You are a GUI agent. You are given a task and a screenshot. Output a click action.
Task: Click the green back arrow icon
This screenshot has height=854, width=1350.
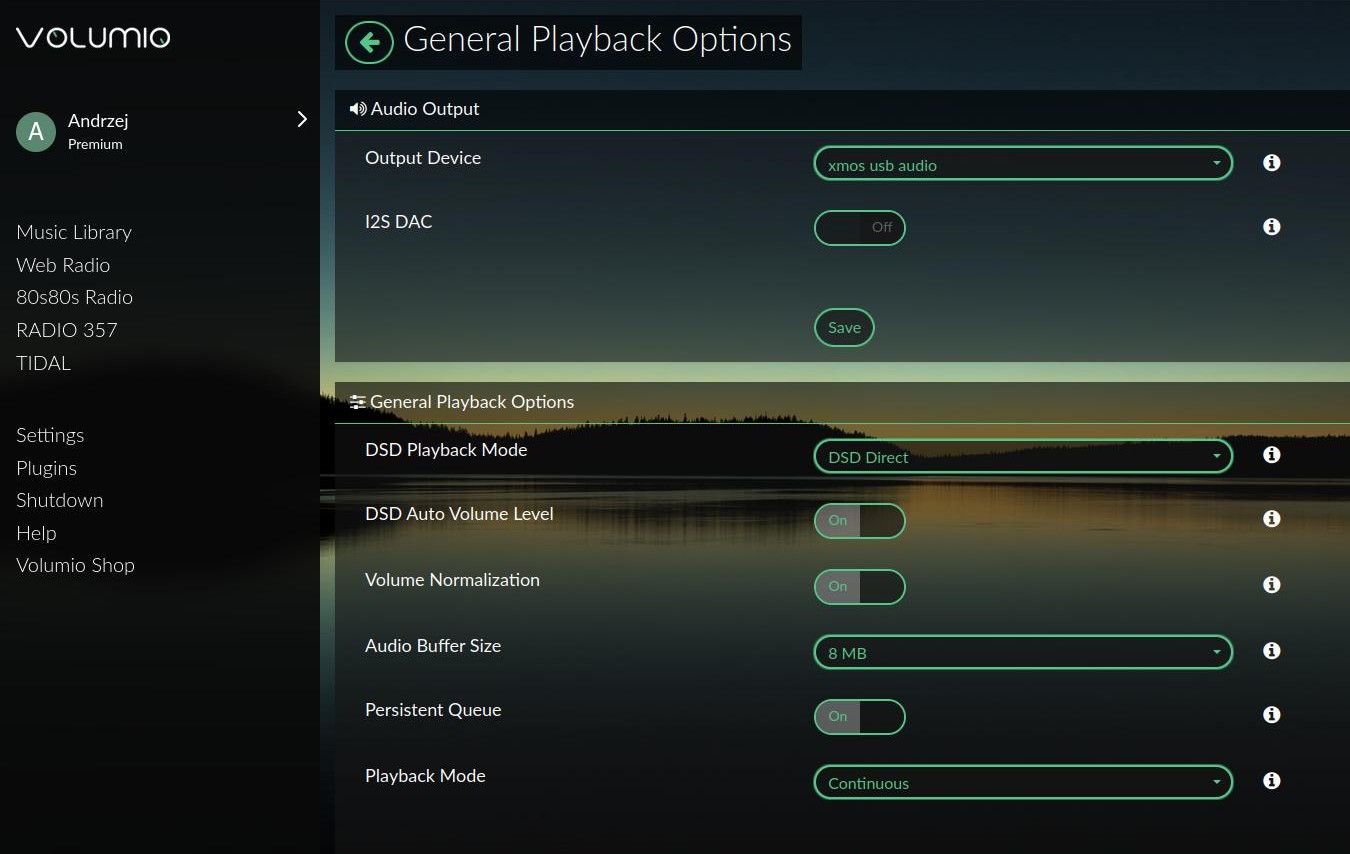(x=369, y=42)
